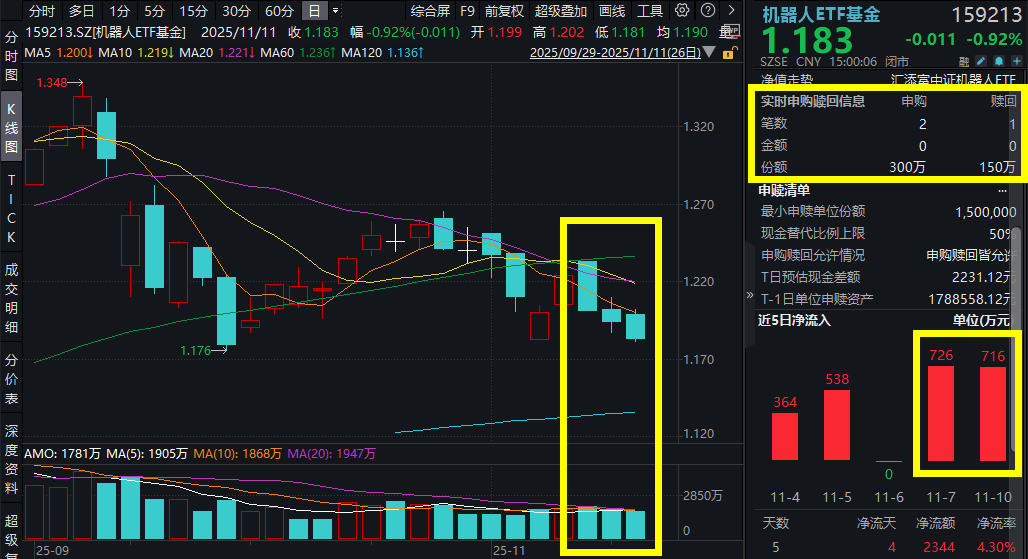Click the WP icon next to average price
The image size is (1028, 559).
click(732, 31)
